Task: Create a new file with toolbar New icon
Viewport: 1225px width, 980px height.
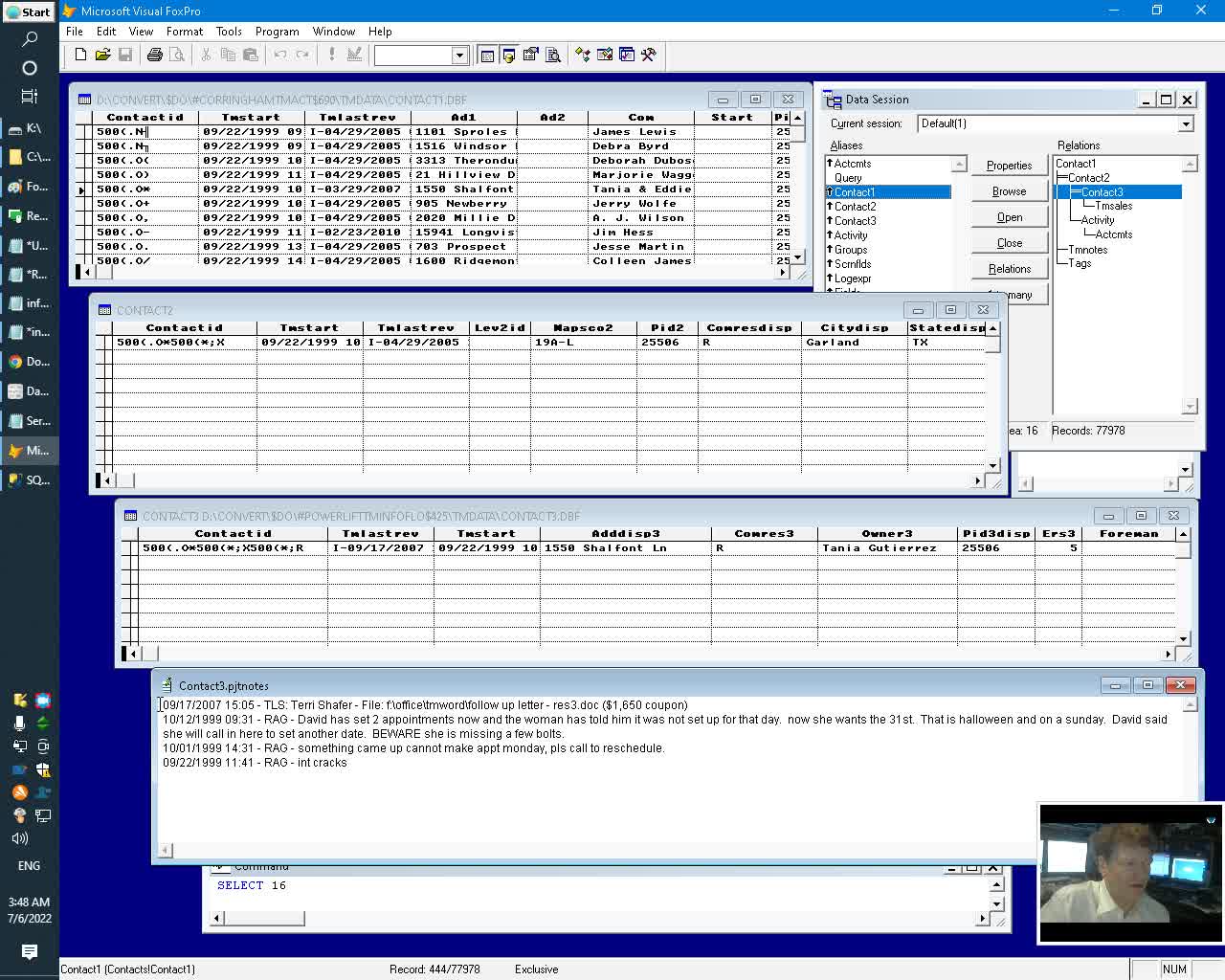Action: point(80,56)
